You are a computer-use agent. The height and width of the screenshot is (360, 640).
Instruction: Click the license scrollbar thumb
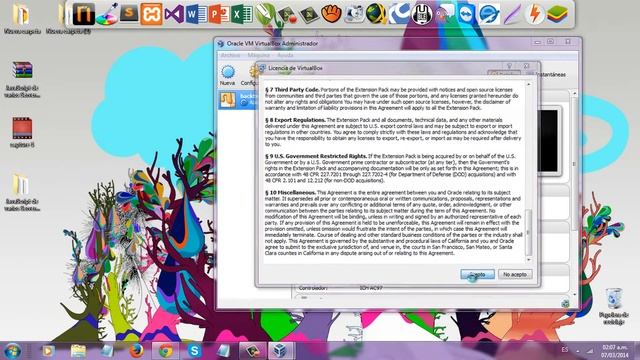(529, 232)
